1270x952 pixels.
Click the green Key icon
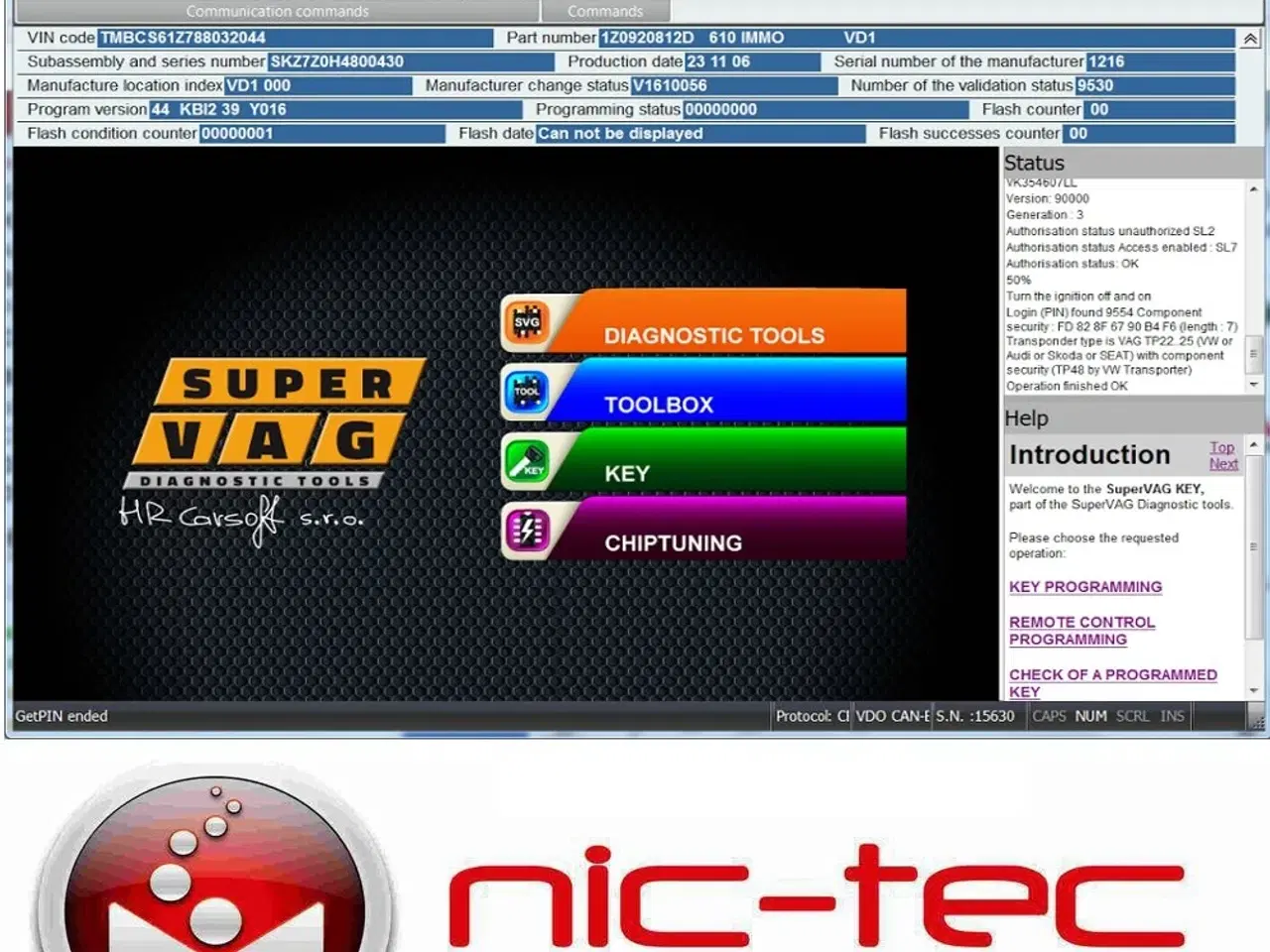click(527, 461)
